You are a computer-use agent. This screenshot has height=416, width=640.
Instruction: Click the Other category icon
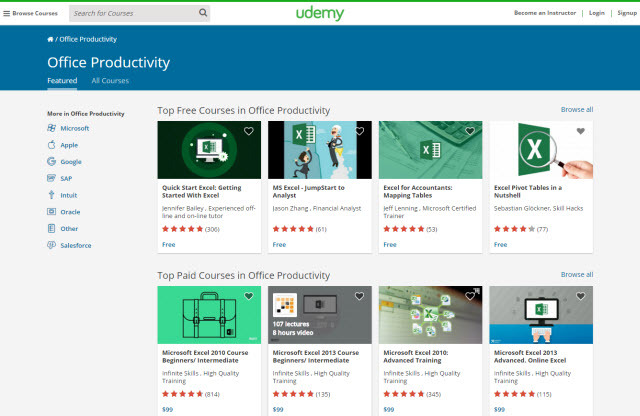coord(51,228)
